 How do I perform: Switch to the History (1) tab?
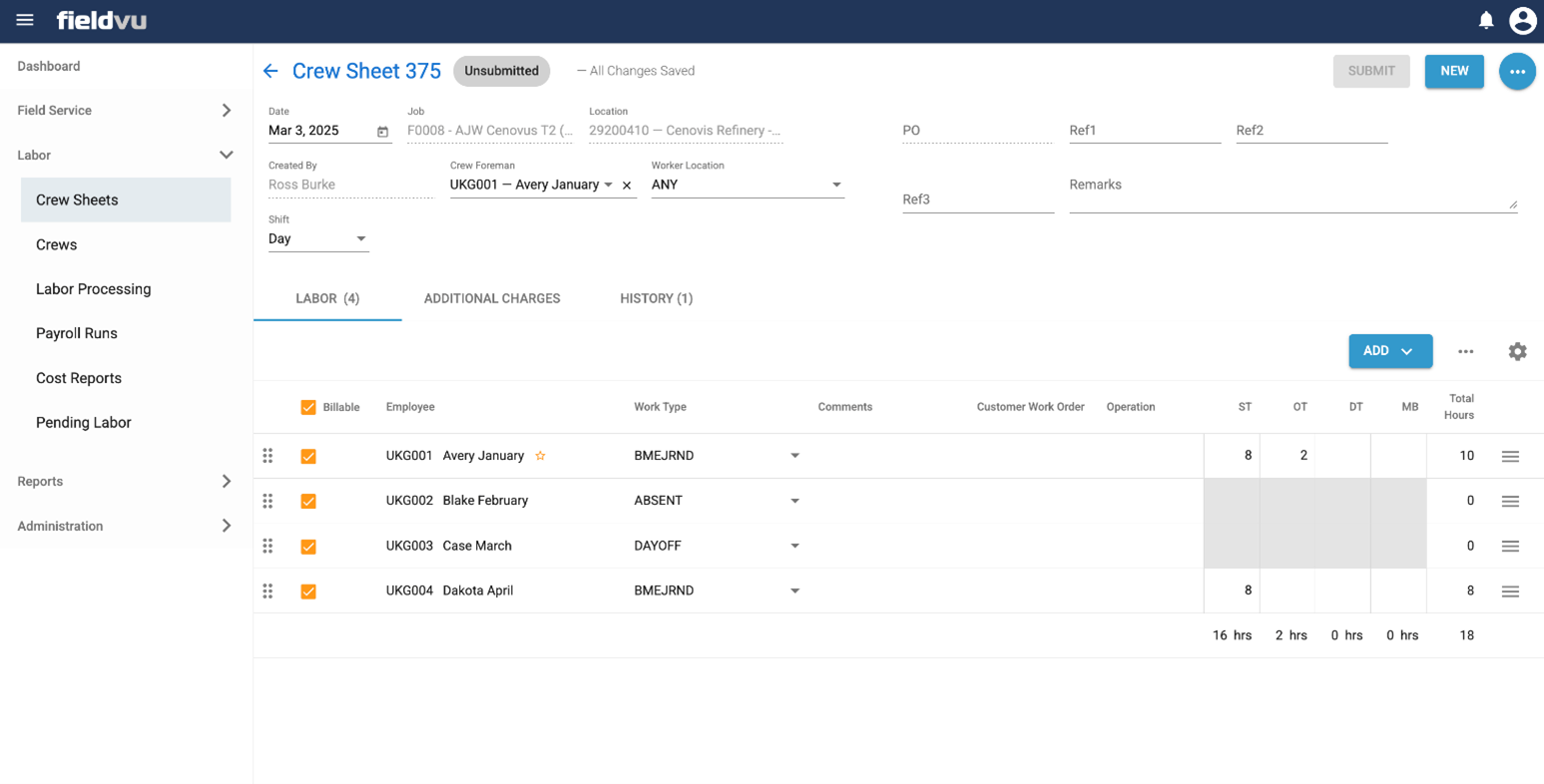pos(656,298)
